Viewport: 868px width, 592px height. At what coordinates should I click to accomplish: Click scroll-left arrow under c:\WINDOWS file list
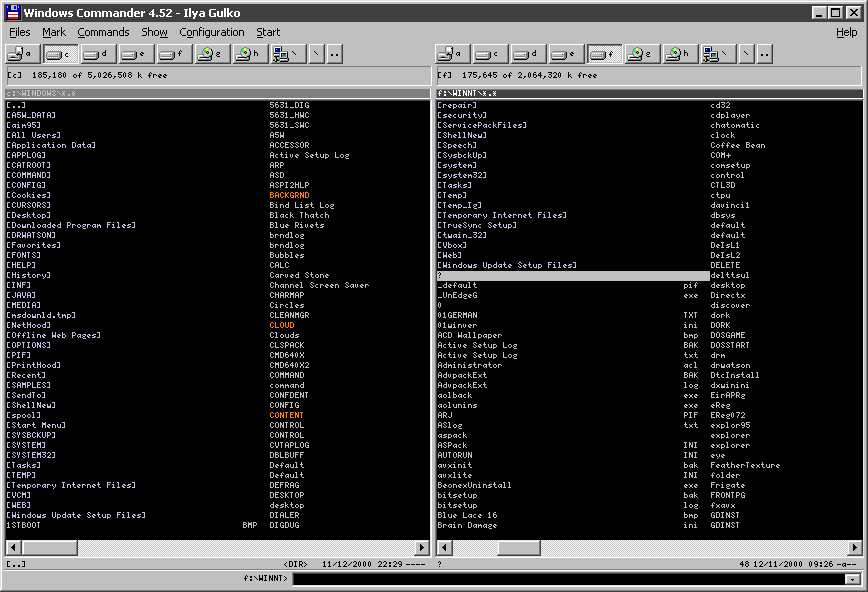[14, 548]
